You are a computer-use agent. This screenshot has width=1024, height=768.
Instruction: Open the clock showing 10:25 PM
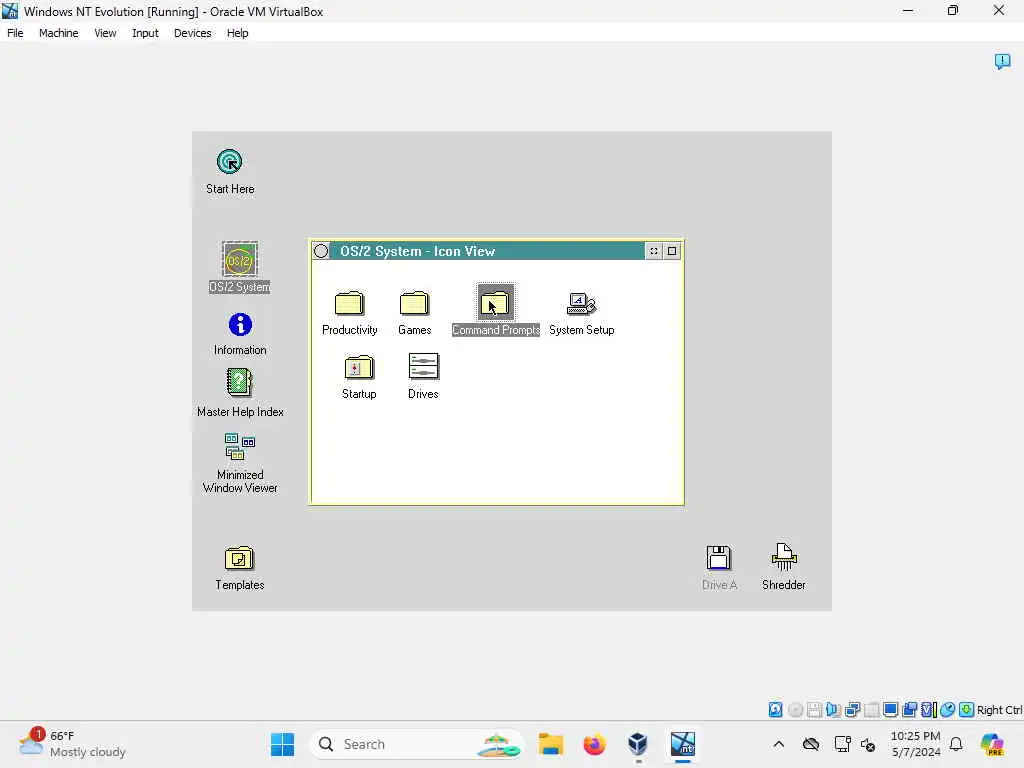coord(916,744)
